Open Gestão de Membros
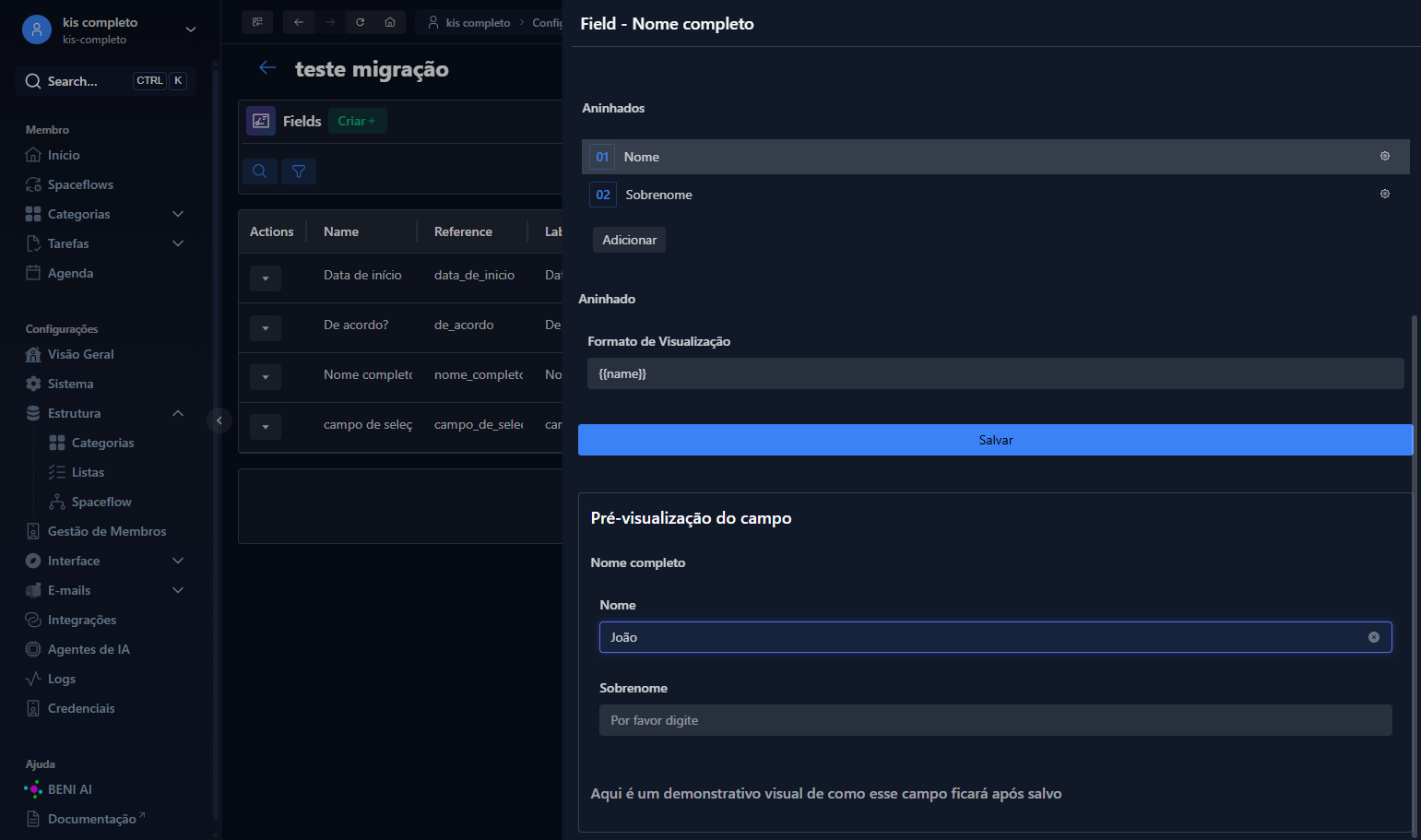Image resolution: width=1421 pixels, height=840 pixels. click(106, 531)
